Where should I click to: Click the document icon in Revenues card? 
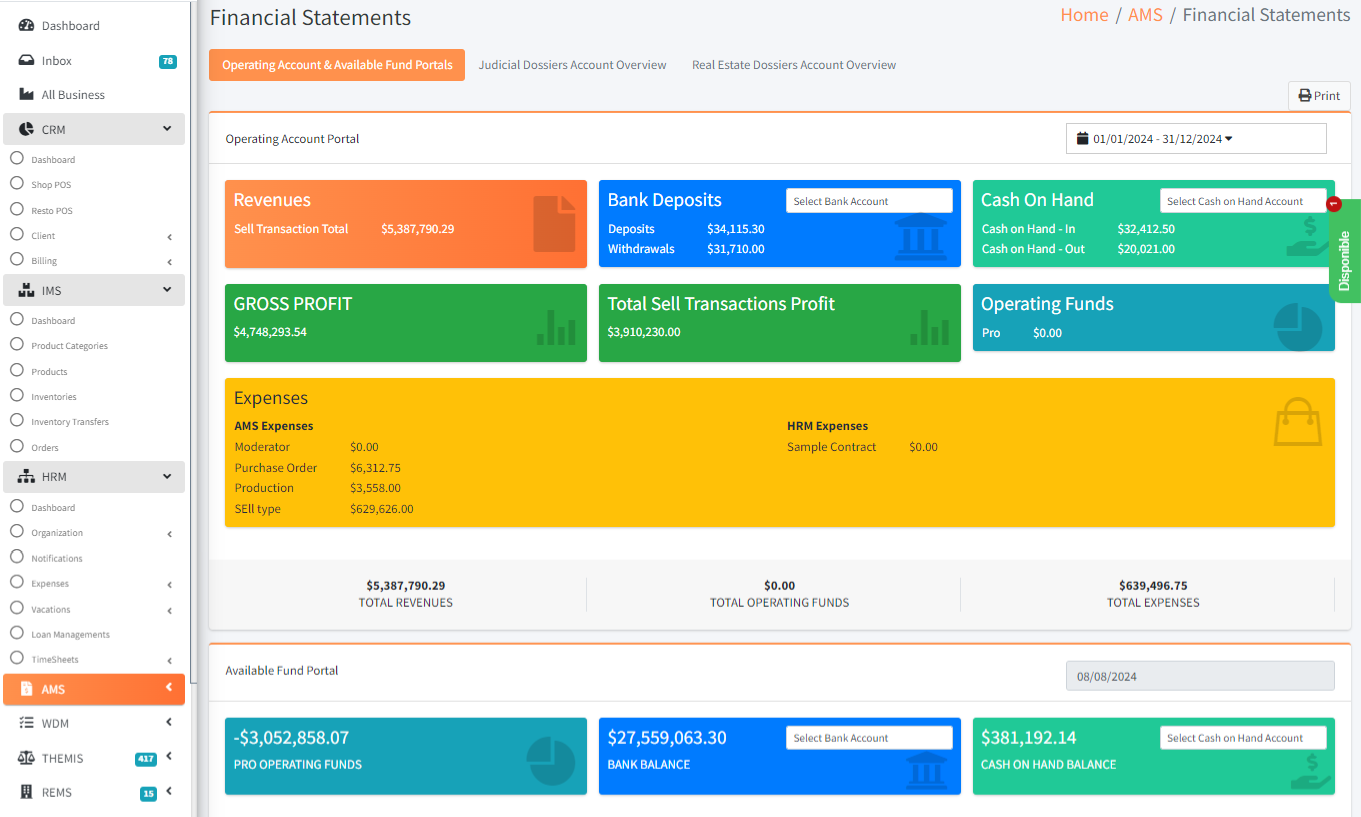click(554, 223)
